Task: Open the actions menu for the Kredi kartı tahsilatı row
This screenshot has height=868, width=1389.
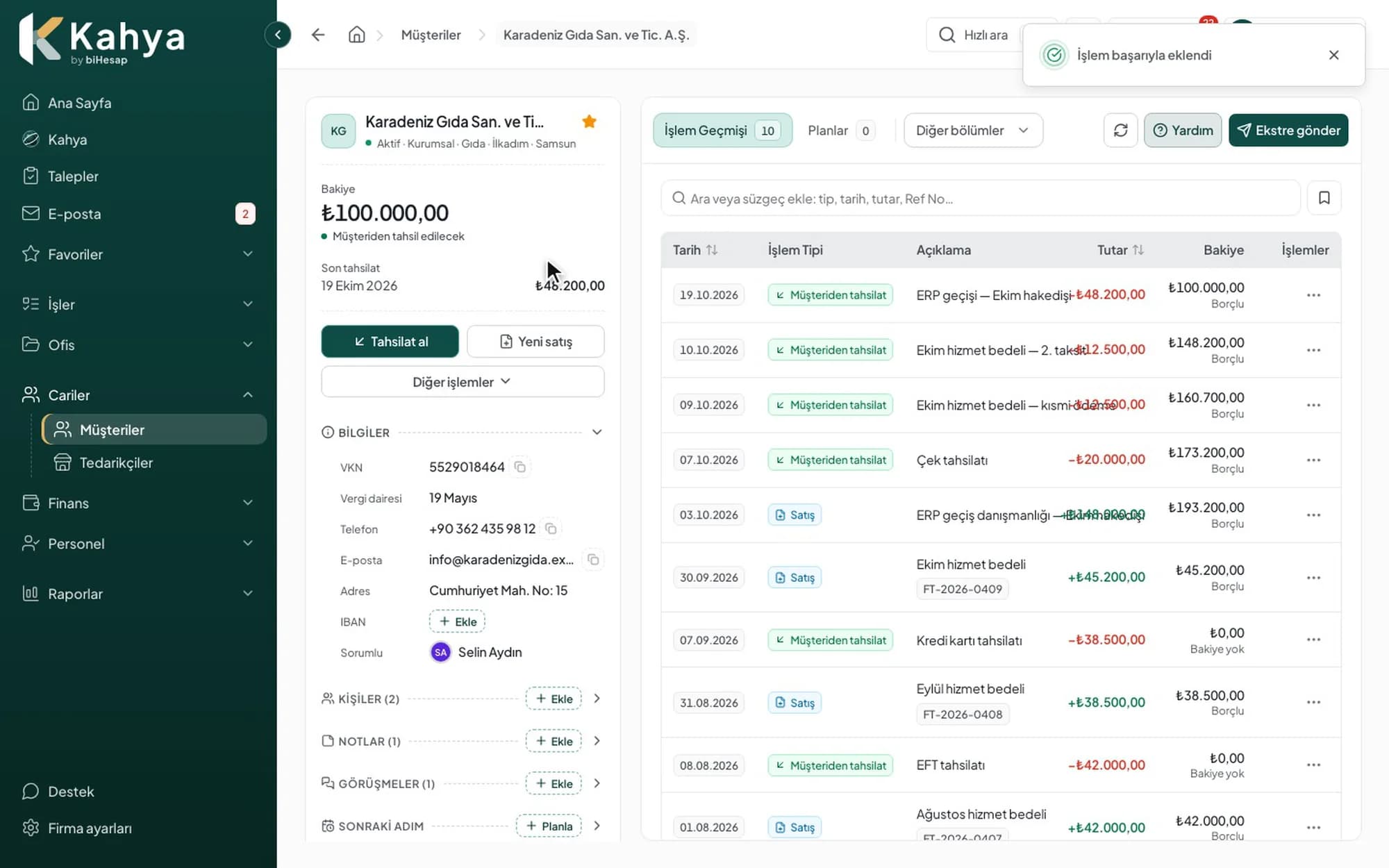Action: (1313, 640)
